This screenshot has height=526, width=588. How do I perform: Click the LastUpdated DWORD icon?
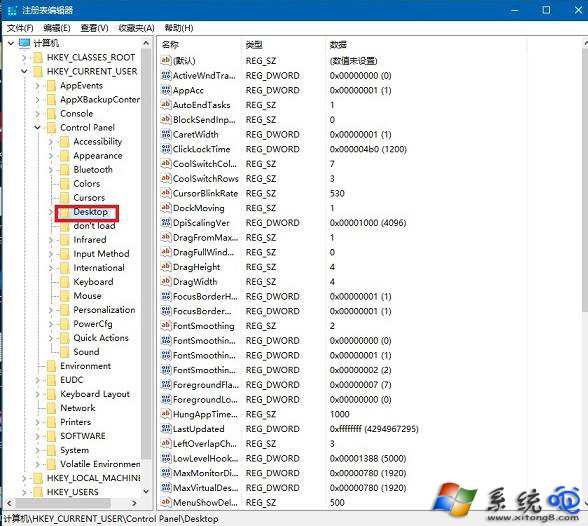pos(166,429)
